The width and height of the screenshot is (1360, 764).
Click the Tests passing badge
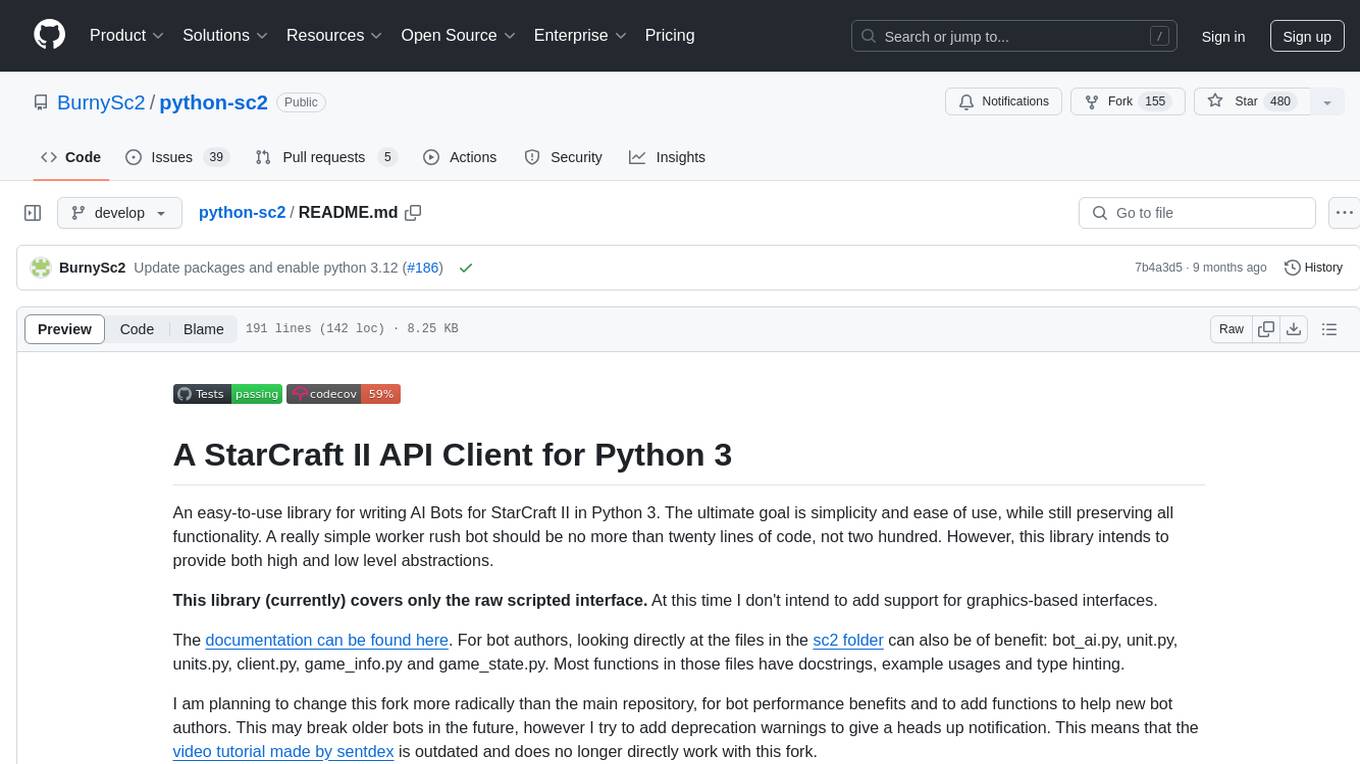click(x=228, y=394)
